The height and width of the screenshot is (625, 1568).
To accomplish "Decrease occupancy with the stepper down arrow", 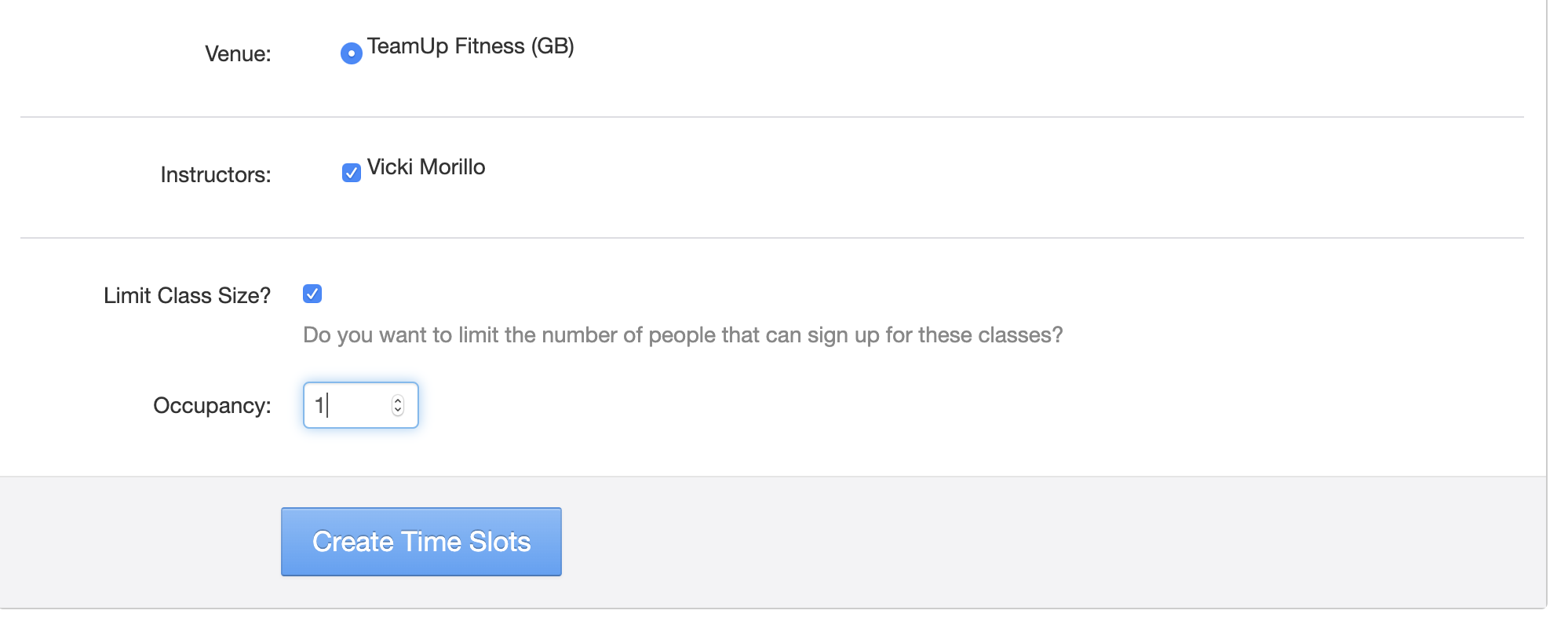I will pyautogui.click(x=398, y=411).
